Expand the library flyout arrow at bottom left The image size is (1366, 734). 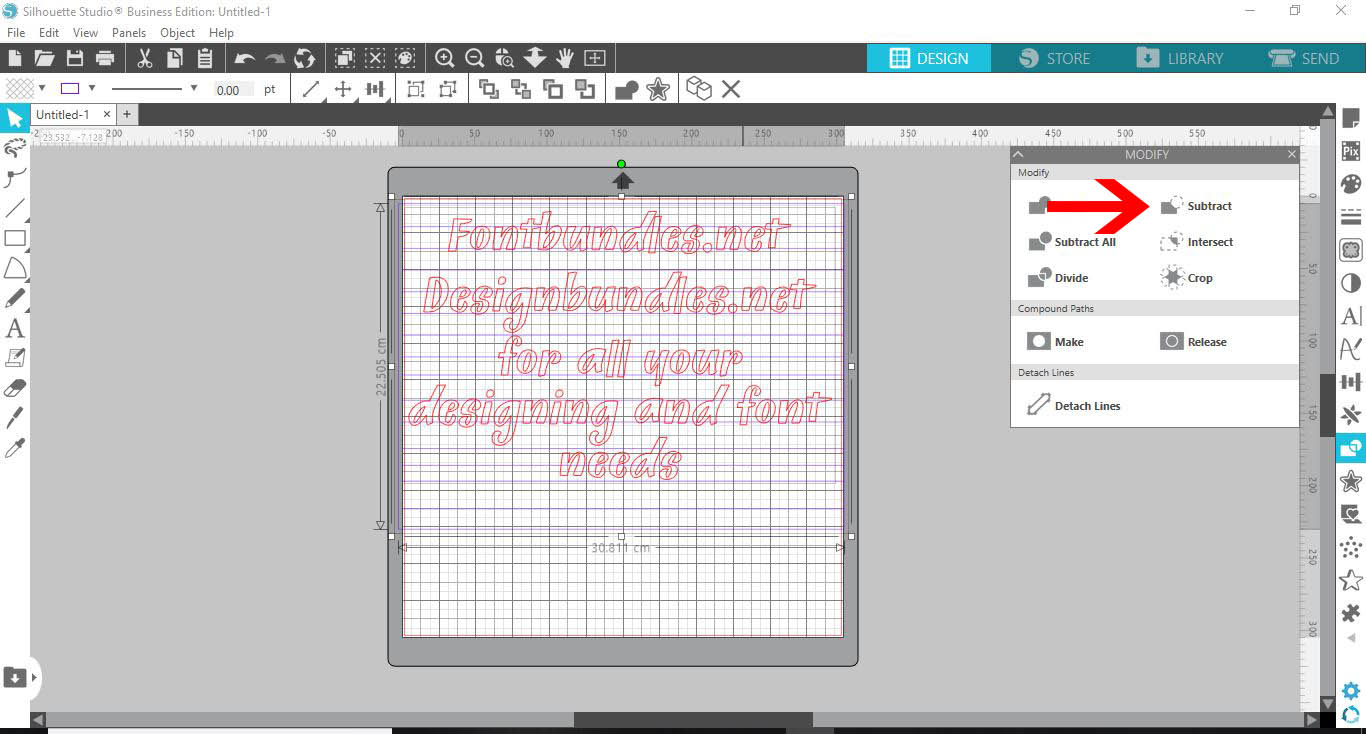click(x=34, y=677)
